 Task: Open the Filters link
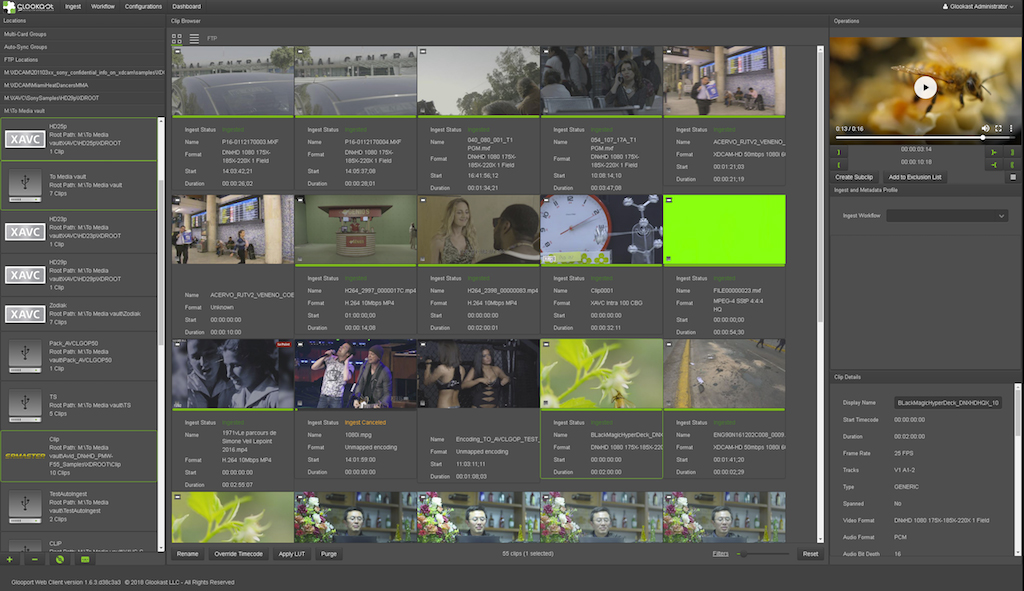pyautogui.click(x=720, y=554)
